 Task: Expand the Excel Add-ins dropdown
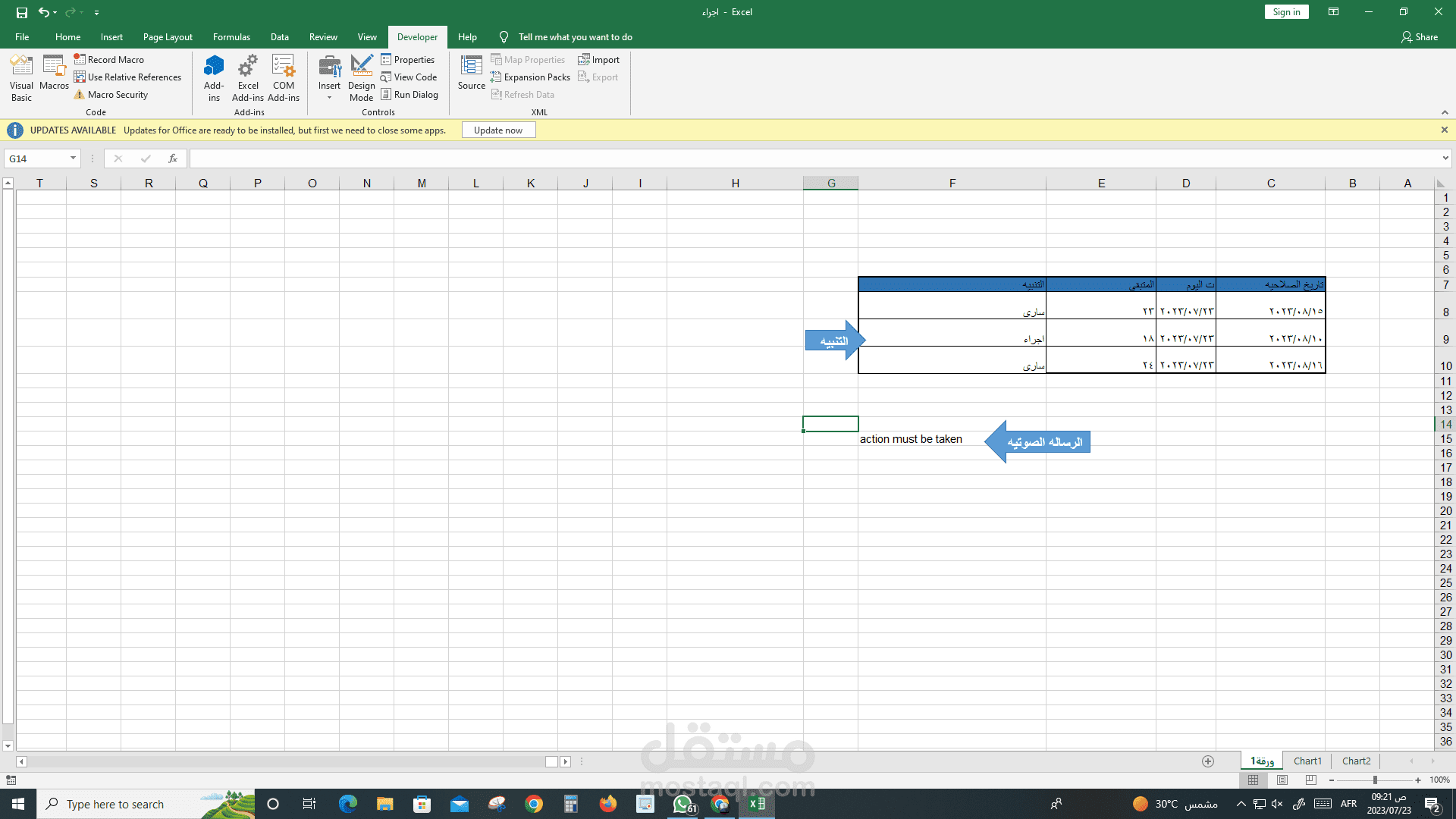[x=247, y=78]
